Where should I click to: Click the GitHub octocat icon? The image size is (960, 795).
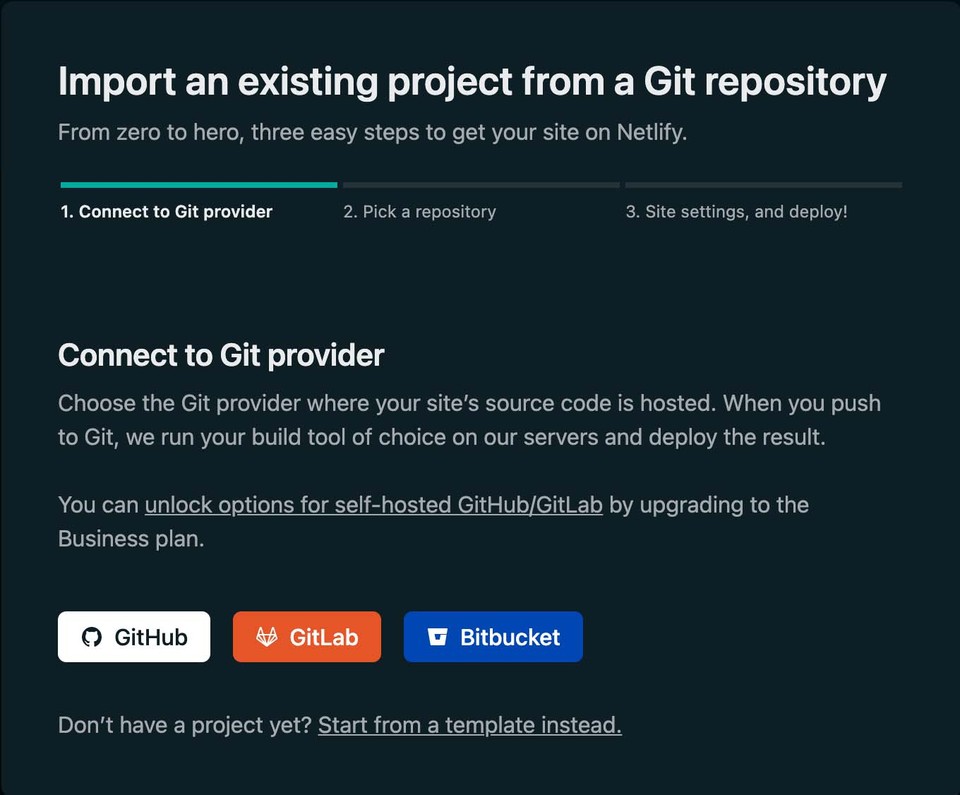point(93,636)
